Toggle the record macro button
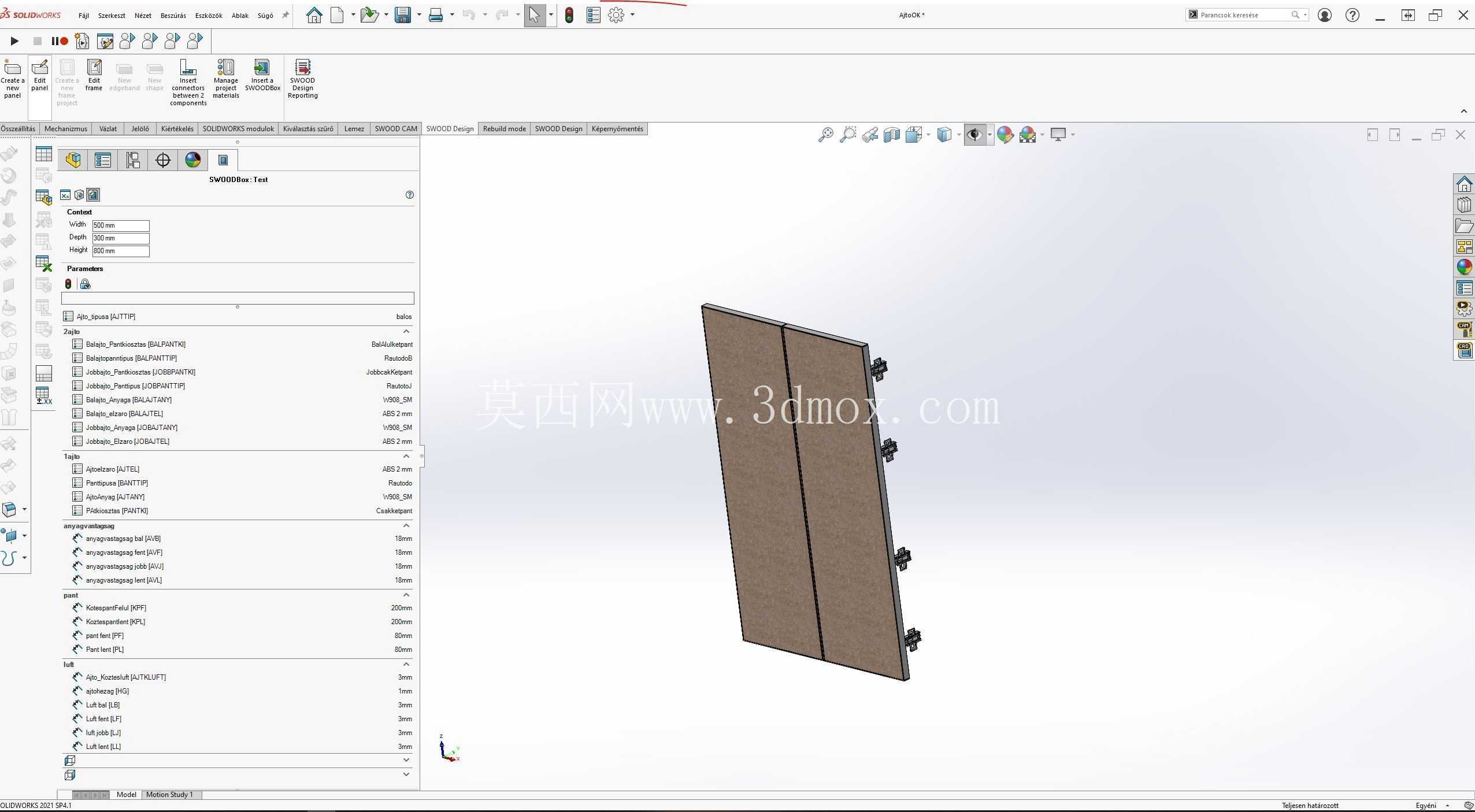This screenshot has width=1475, height=812. coord(60,41)
